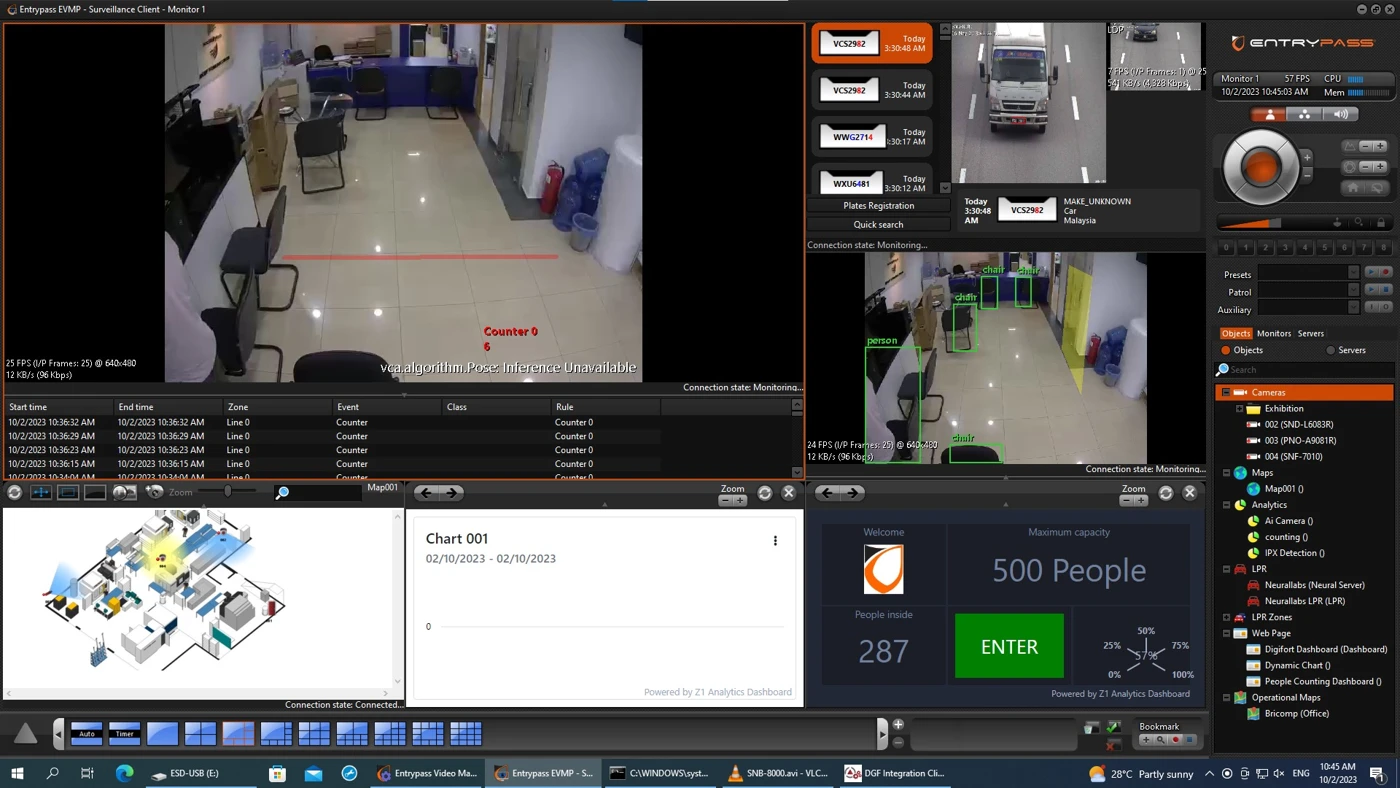The width and height of the screenshot is (1400, 788).
Task: Go back in the people counting dashboard panel
Action: point(826,493)
